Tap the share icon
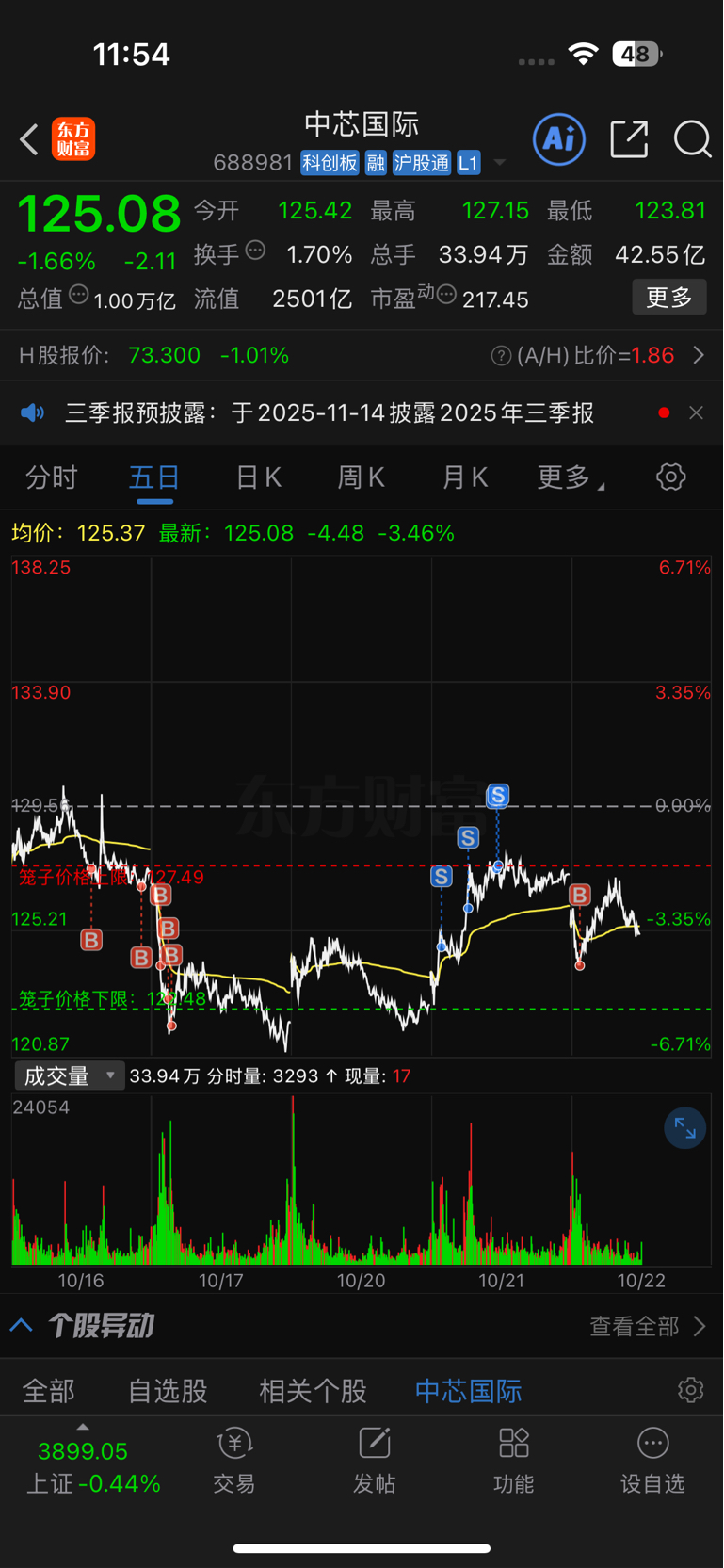 coord(629,139)
